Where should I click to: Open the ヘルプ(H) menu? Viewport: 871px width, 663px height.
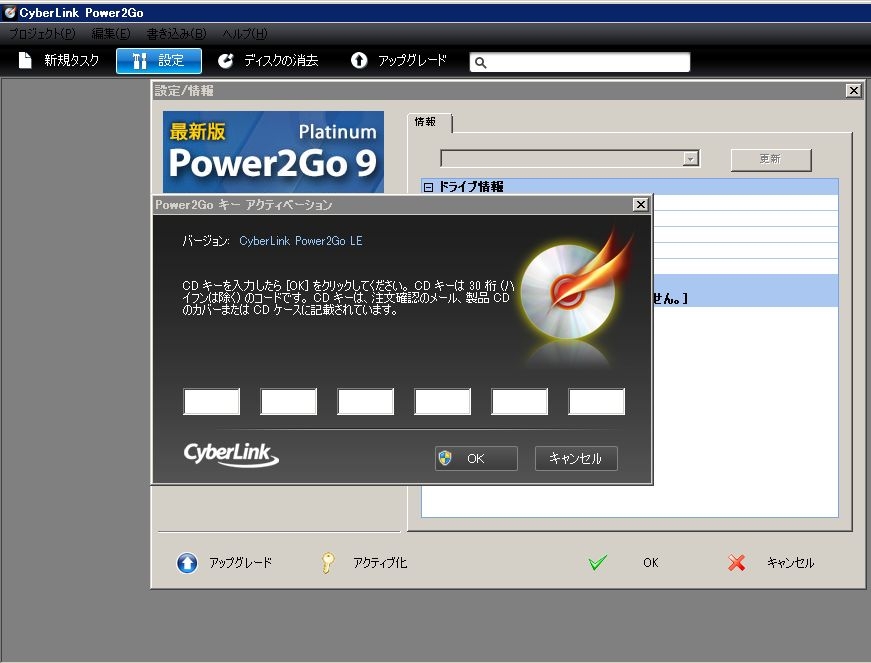tap(244, 34)
